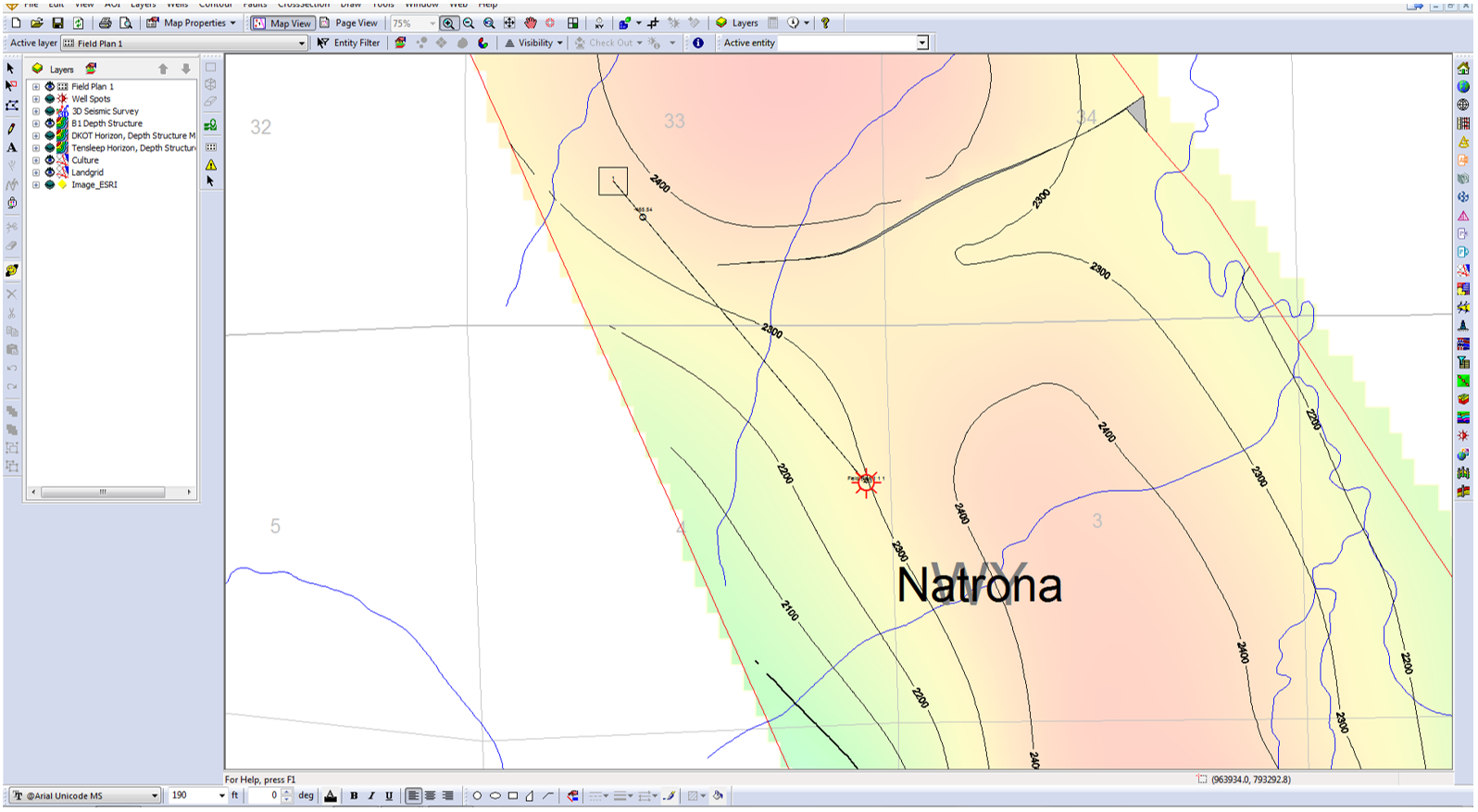1478x812 pixels.
Task: Expand the Culture tree node
Action: point(36,160)
